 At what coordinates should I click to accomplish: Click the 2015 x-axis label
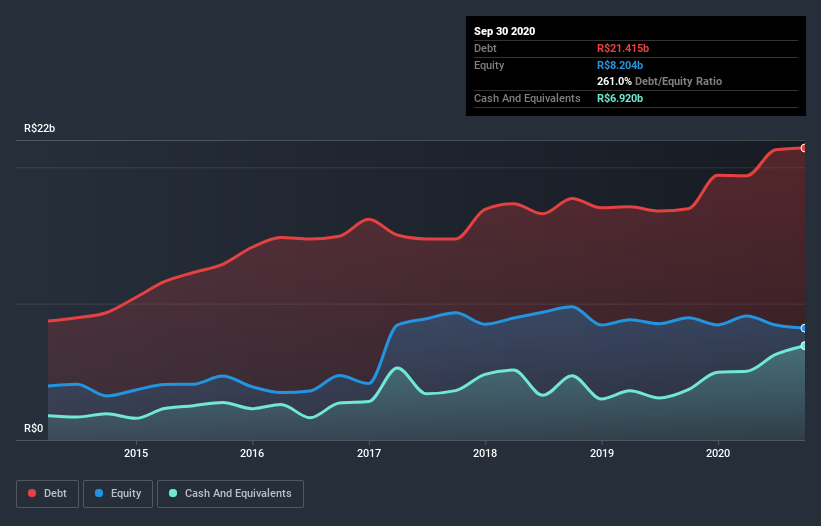[x=136, y=453]
